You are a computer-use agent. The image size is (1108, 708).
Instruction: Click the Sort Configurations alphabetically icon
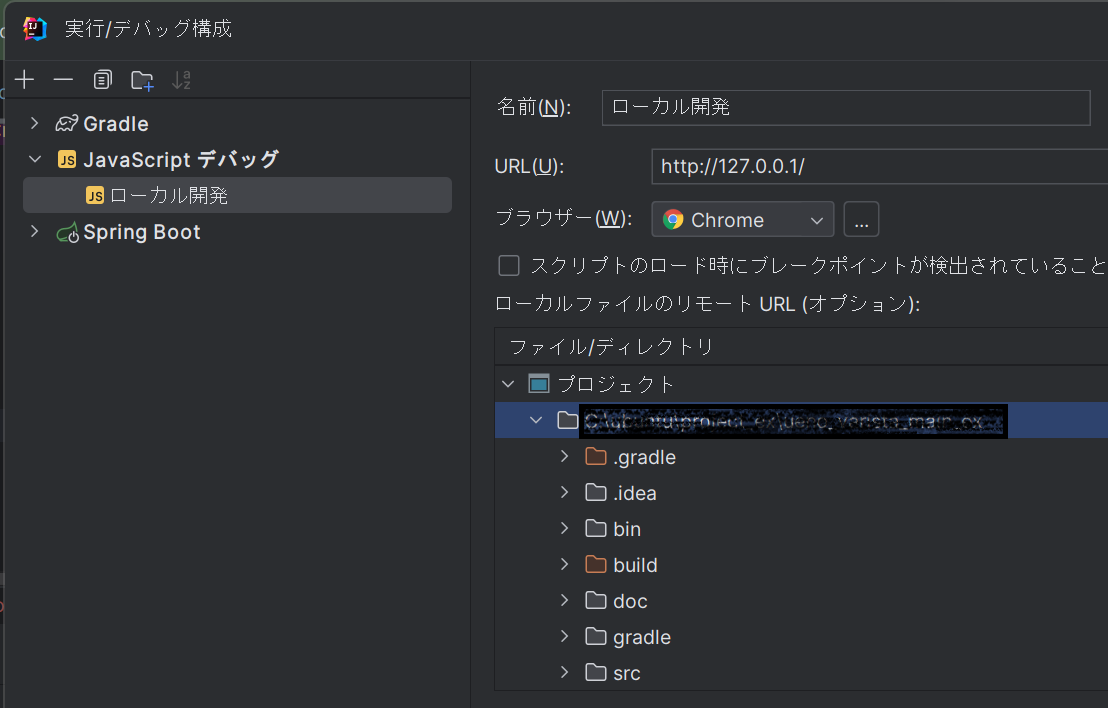pos(181,79)
